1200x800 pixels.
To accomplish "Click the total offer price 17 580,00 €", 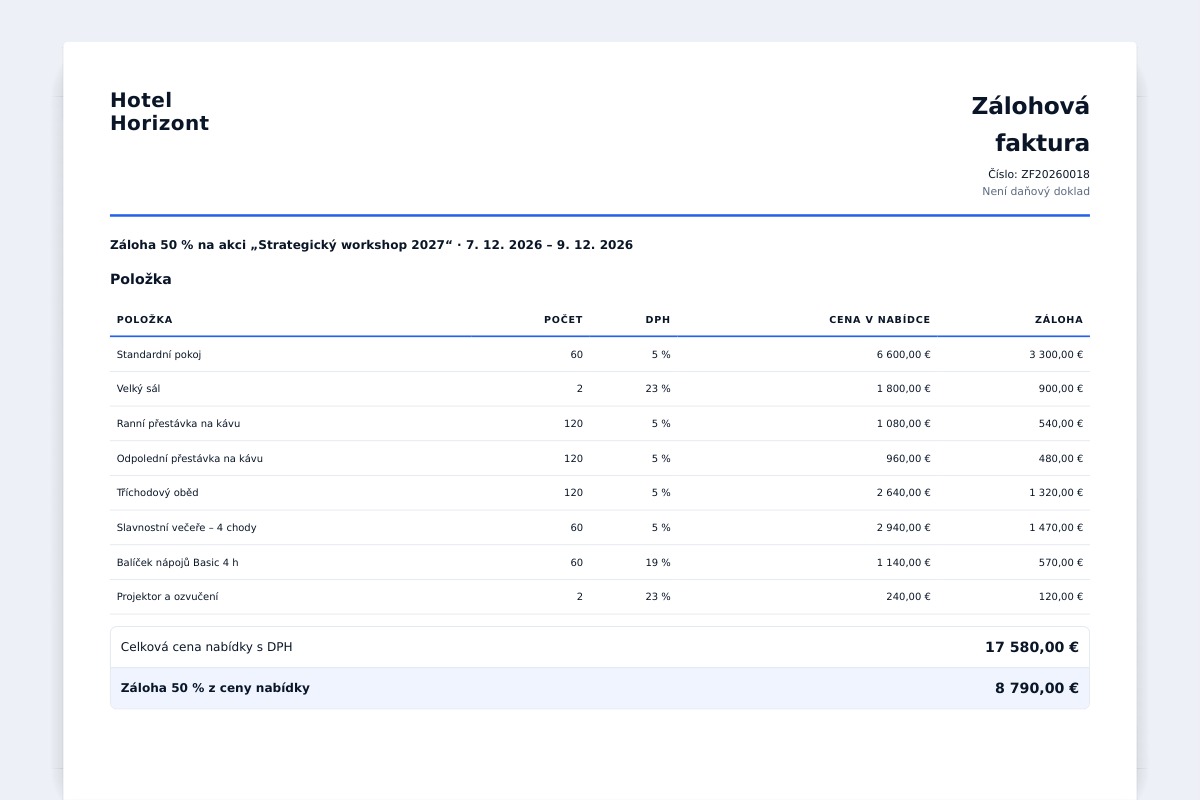I will pos(1032,647).
